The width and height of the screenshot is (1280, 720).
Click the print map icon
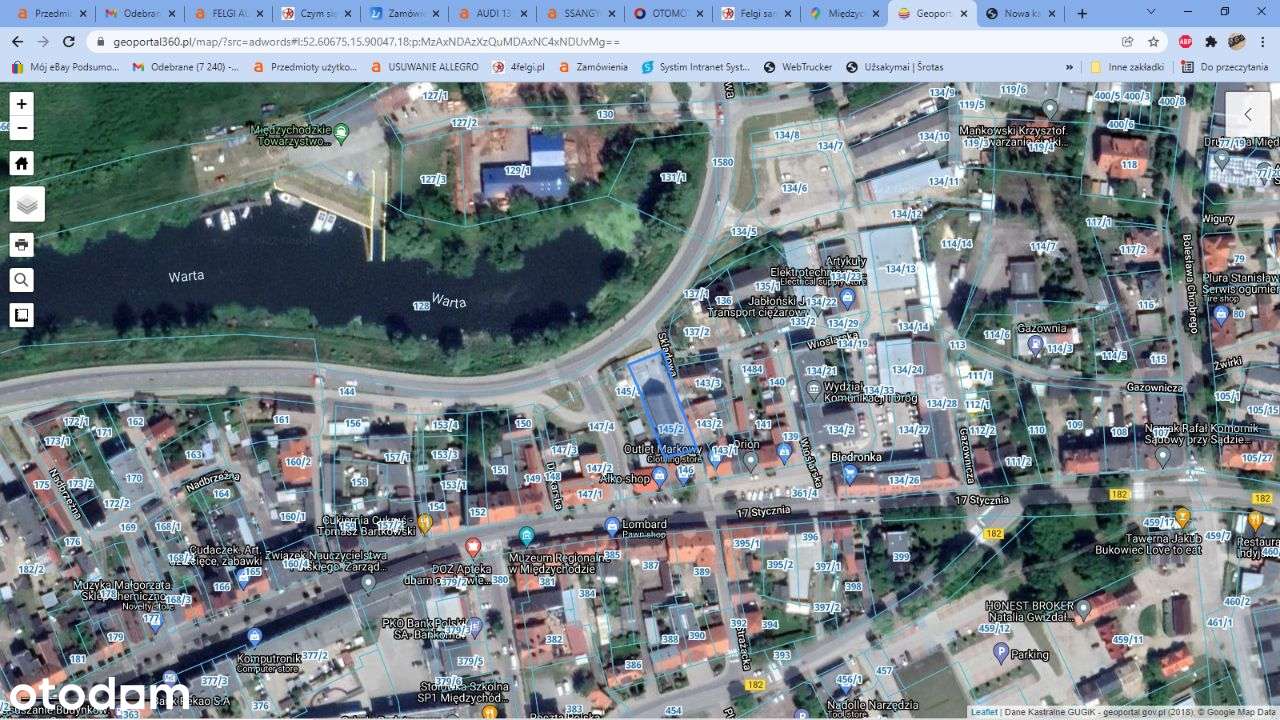pos(21,245)
